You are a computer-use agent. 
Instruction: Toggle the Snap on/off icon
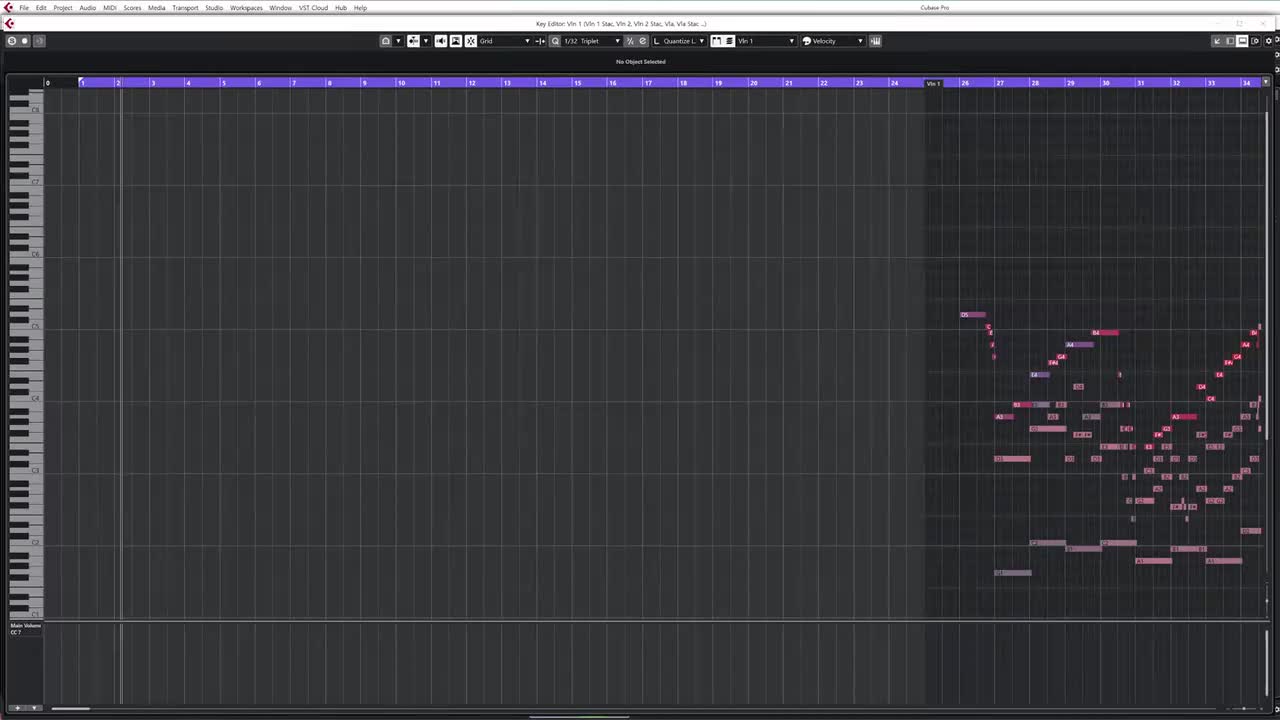tap(471, 41)
